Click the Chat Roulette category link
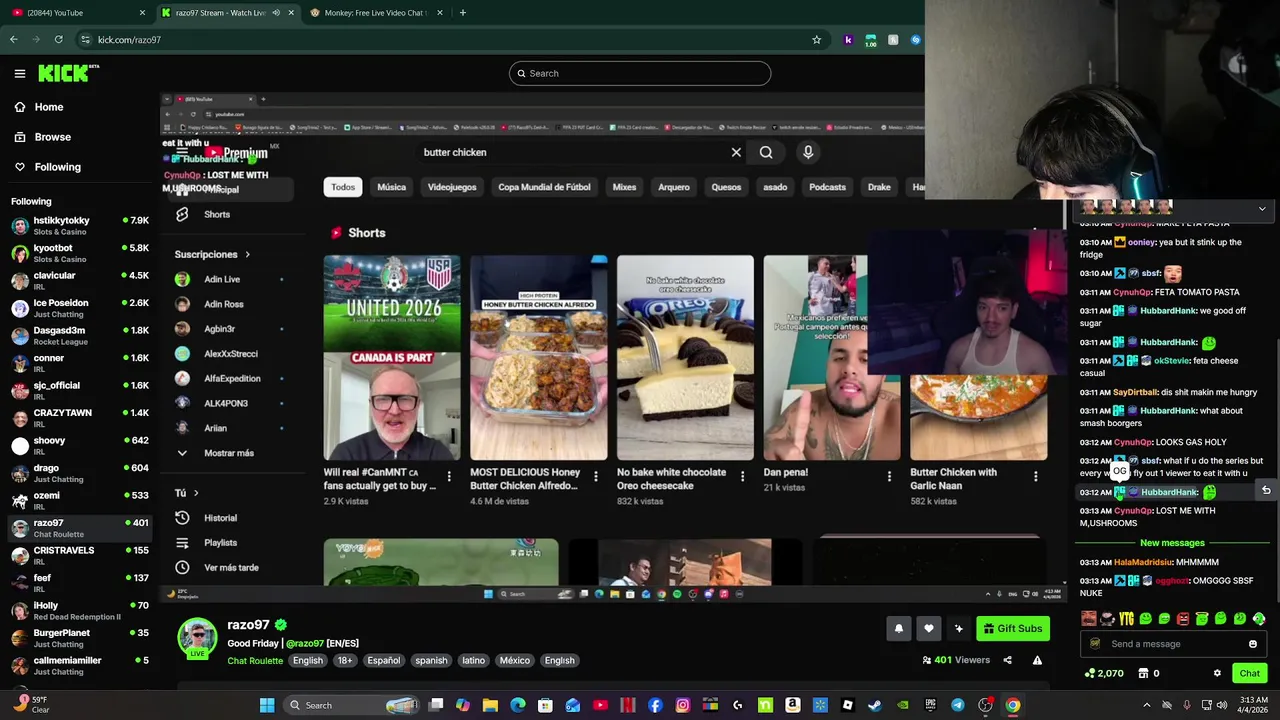 255,661
